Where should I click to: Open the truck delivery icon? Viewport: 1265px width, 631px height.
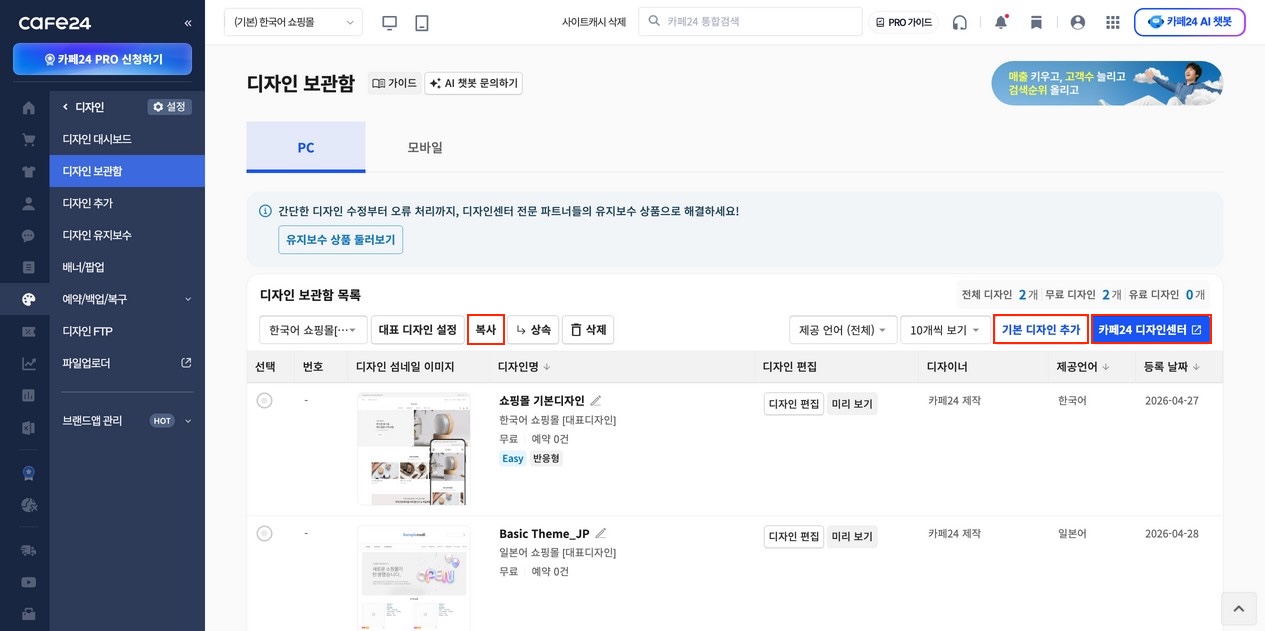click(28, 549)
